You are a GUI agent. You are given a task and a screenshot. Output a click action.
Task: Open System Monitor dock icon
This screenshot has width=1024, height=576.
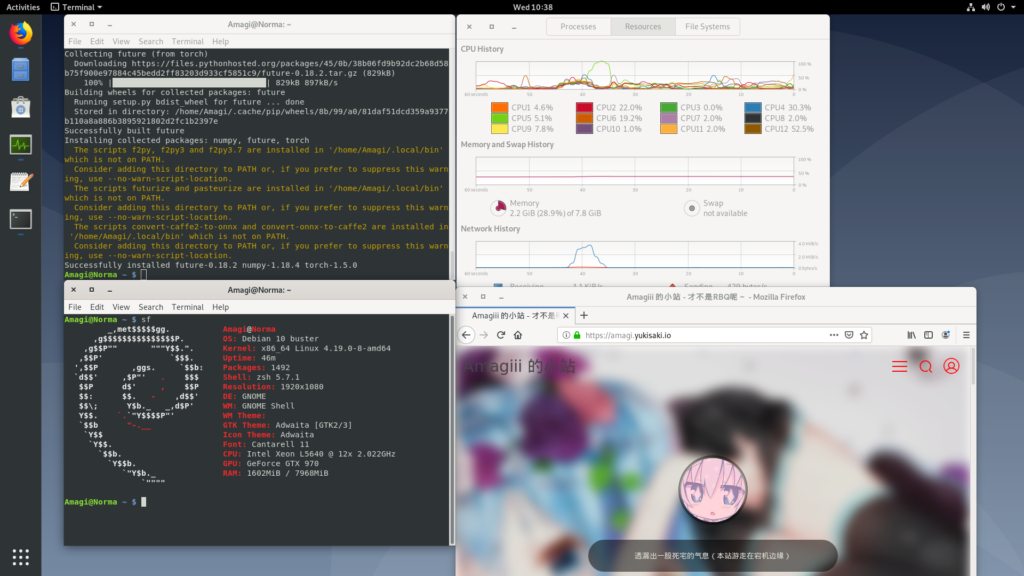20,144
